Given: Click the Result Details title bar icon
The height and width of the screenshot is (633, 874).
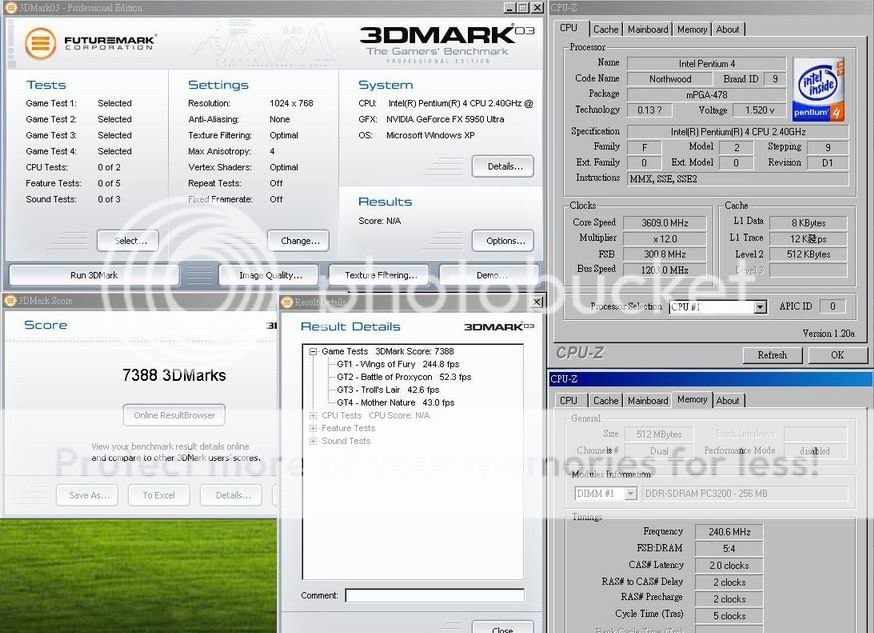Looking at the screenshot, I should click(x=287, y=302).
